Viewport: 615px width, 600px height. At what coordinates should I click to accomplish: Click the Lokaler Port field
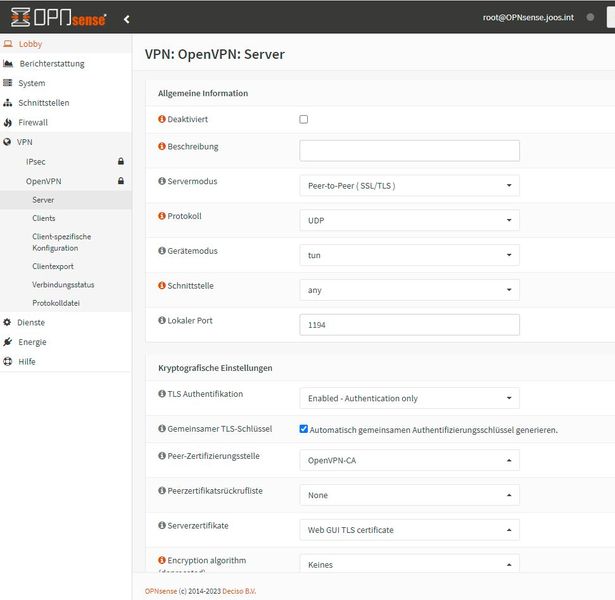tap(409, 325)
